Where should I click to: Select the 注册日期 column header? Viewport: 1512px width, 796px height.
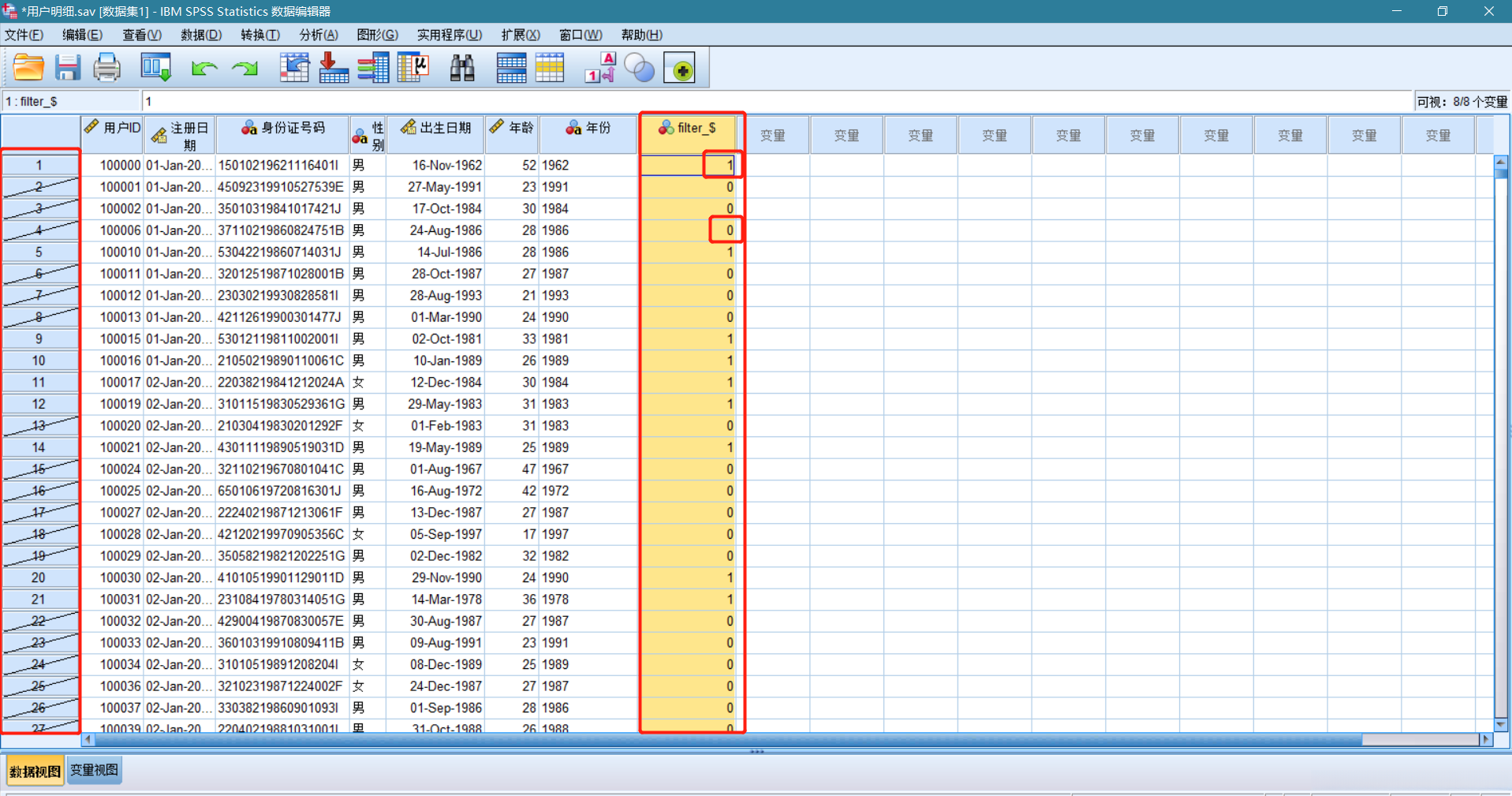click(x=180, y=135)
